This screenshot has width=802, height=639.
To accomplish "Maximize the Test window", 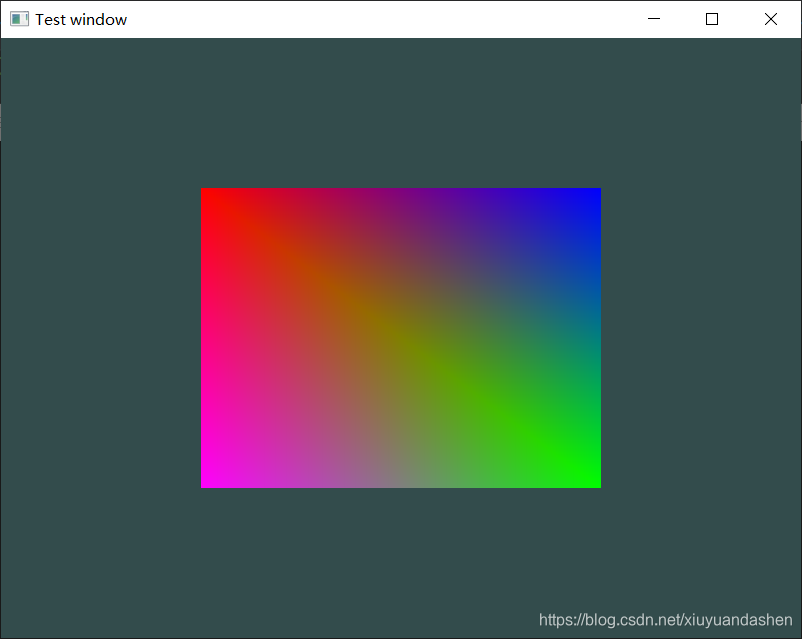I will coord(712,19).
